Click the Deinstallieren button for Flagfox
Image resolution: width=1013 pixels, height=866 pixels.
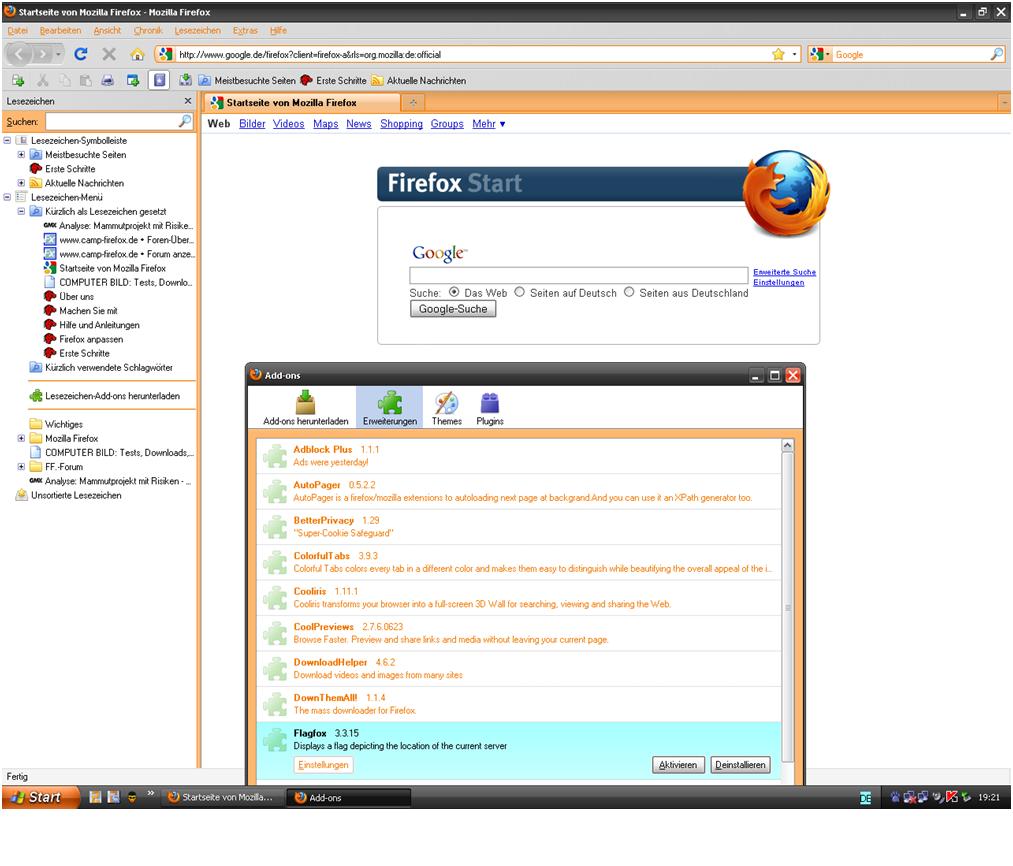click(740, 765)
